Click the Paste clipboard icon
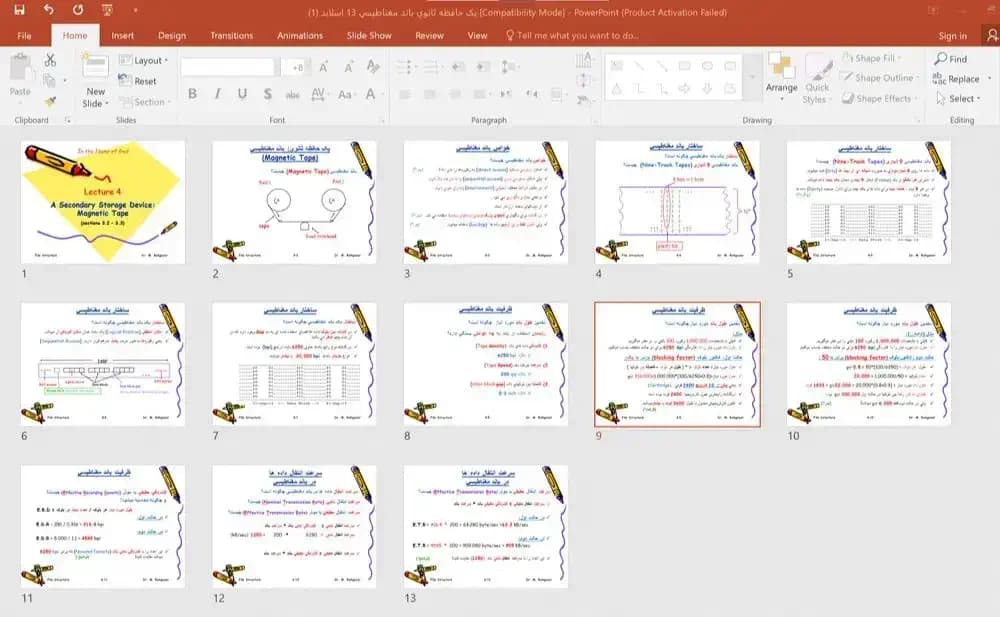Image resolution: width=1000 pixels, height=617 pixels. click(21, 68)
